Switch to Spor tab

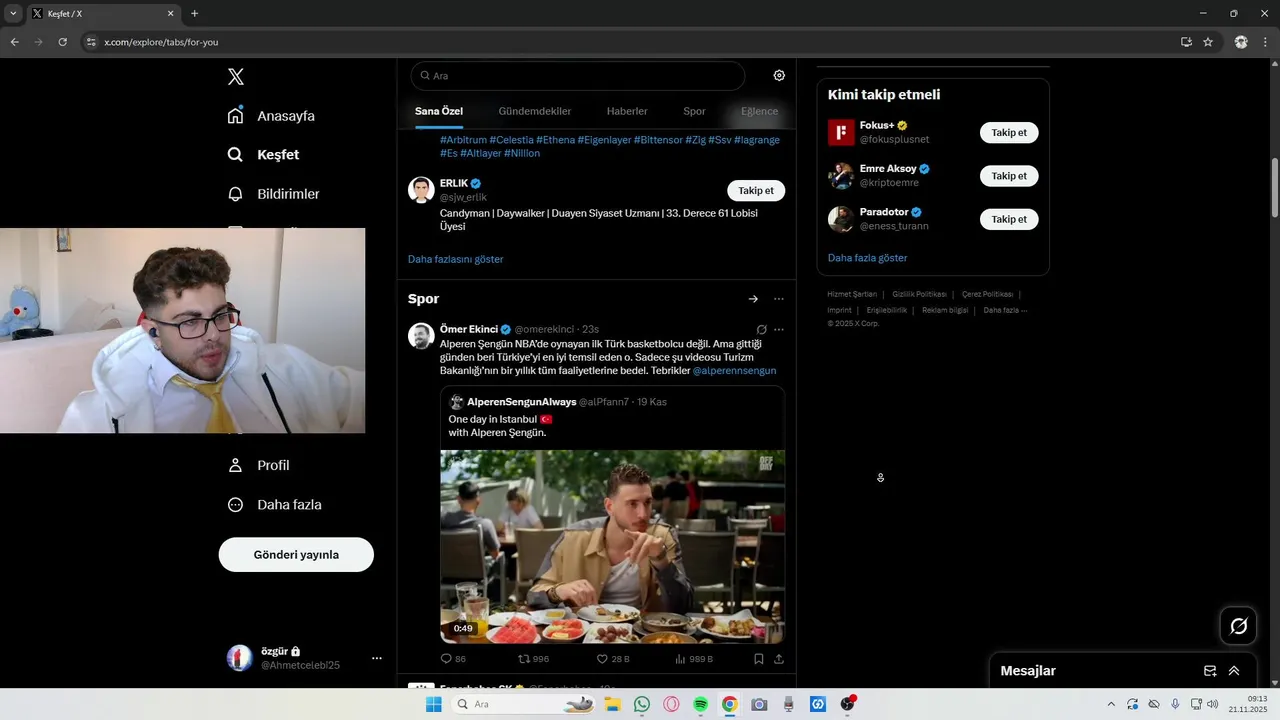pyautogui.click(x=694, y=111)
